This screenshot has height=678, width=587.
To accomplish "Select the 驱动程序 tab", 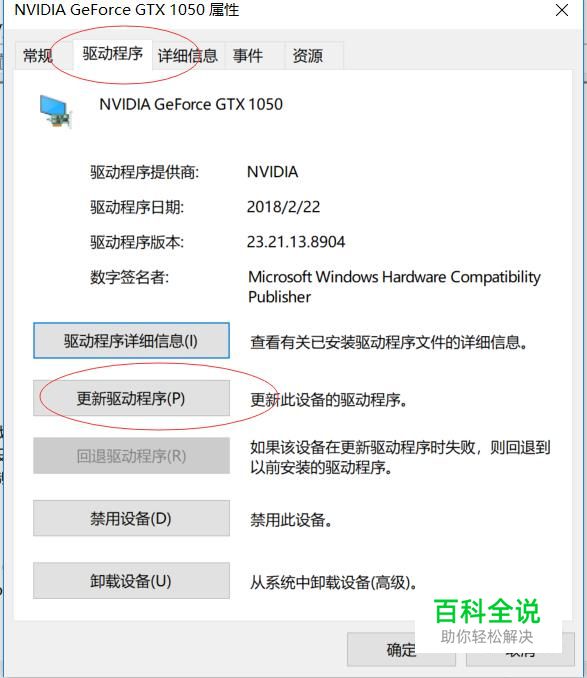I will point(112,54).
